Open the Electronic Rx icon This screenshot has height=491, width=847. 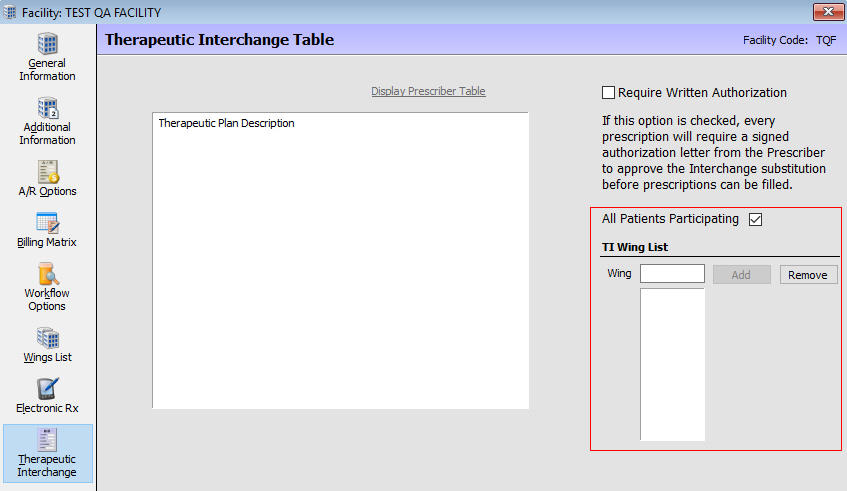(47, 389)
